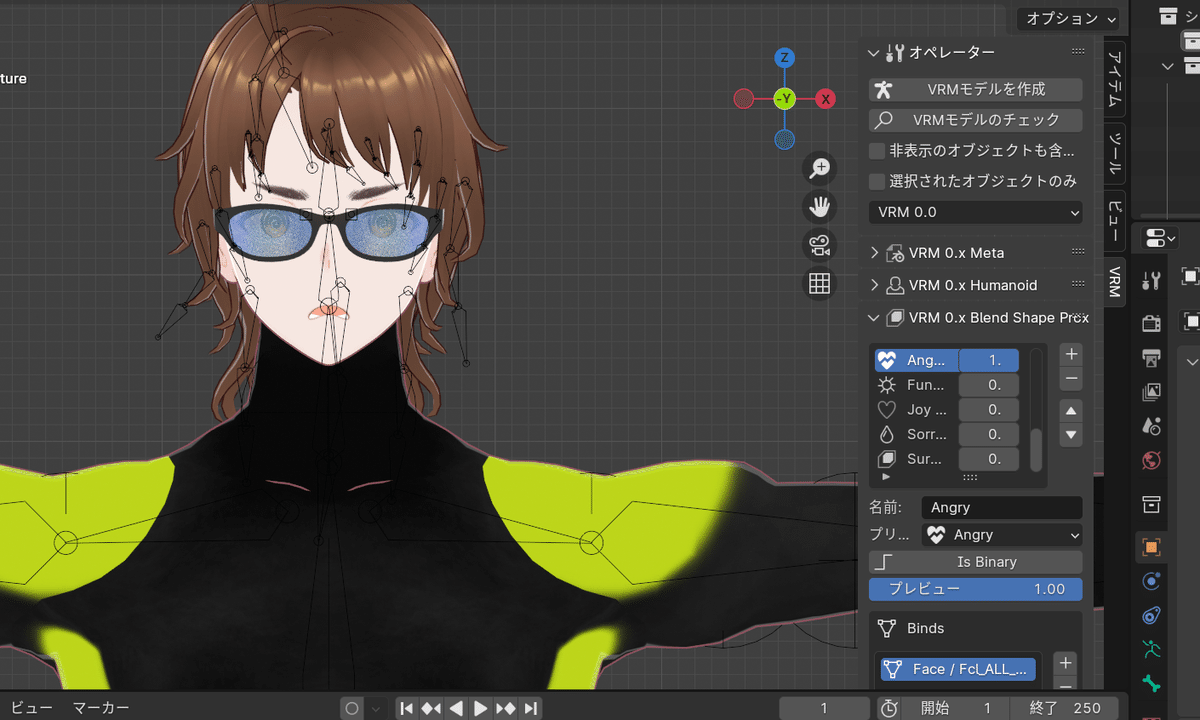
Task: Jump to the start frame of the timeline
Action: pos(407,708)
